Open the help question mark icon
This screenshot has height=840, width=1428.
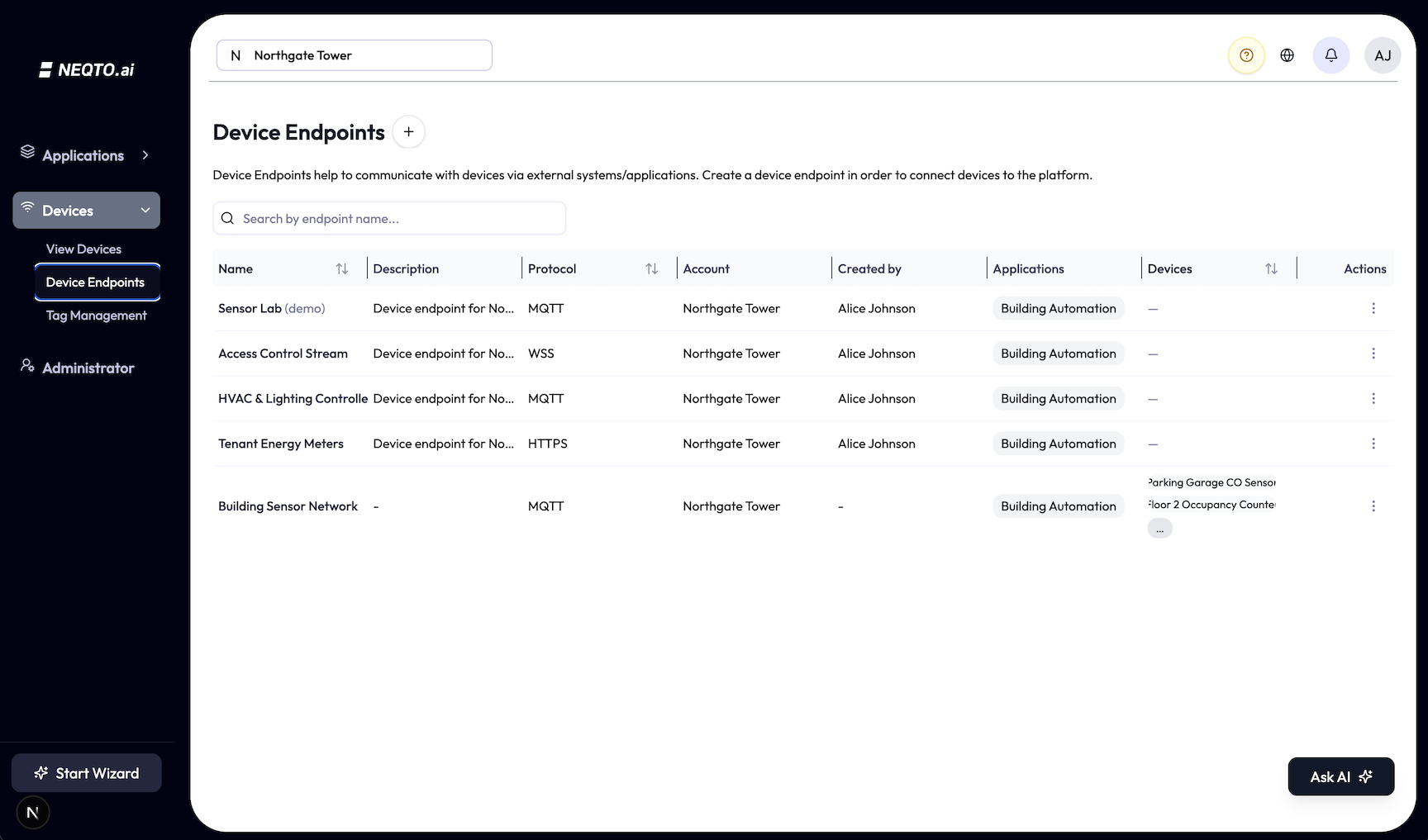click(x=1246, y=55)
